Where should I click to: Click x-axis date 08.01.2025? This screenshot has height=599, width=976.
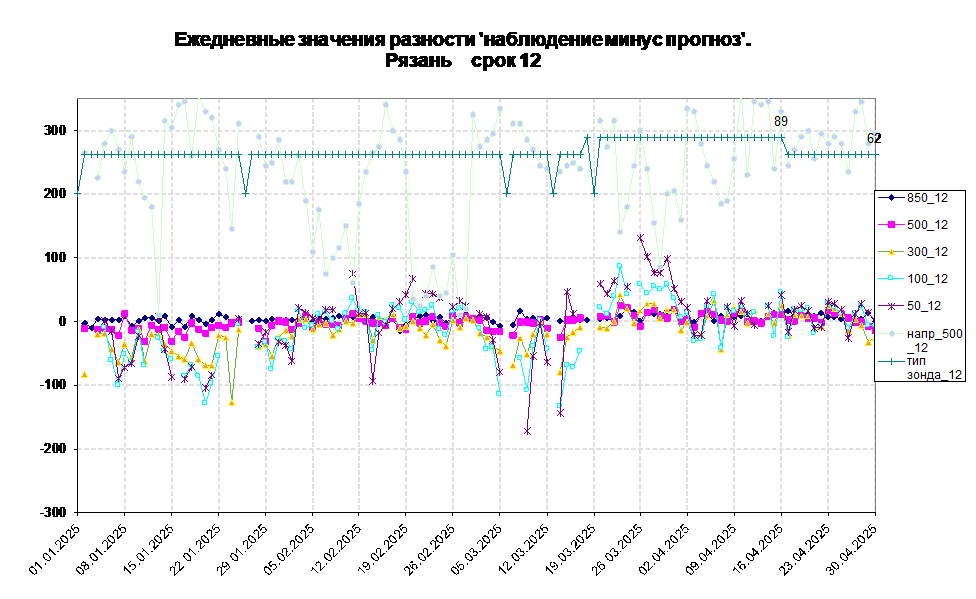[x=101, y=549]
